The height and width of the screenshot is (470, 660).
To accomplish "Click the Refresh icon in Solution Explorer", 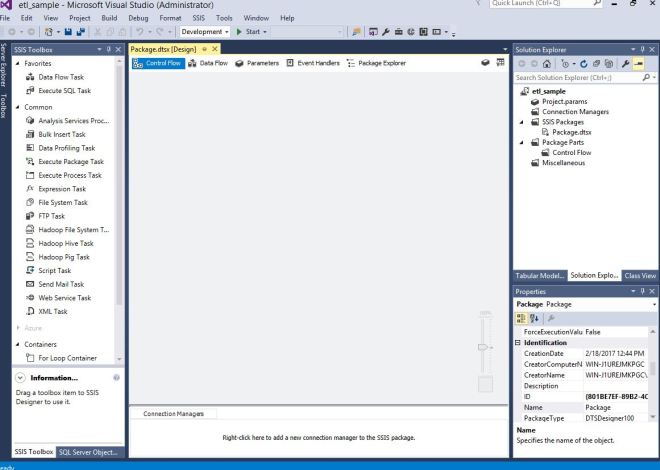I will pos(583,64).
